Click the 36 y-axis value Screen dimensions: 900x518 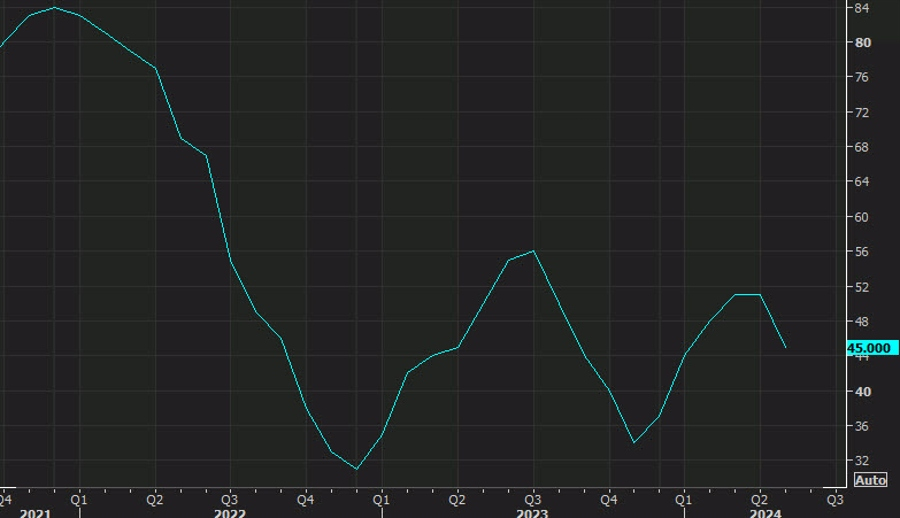click(862, 427)
